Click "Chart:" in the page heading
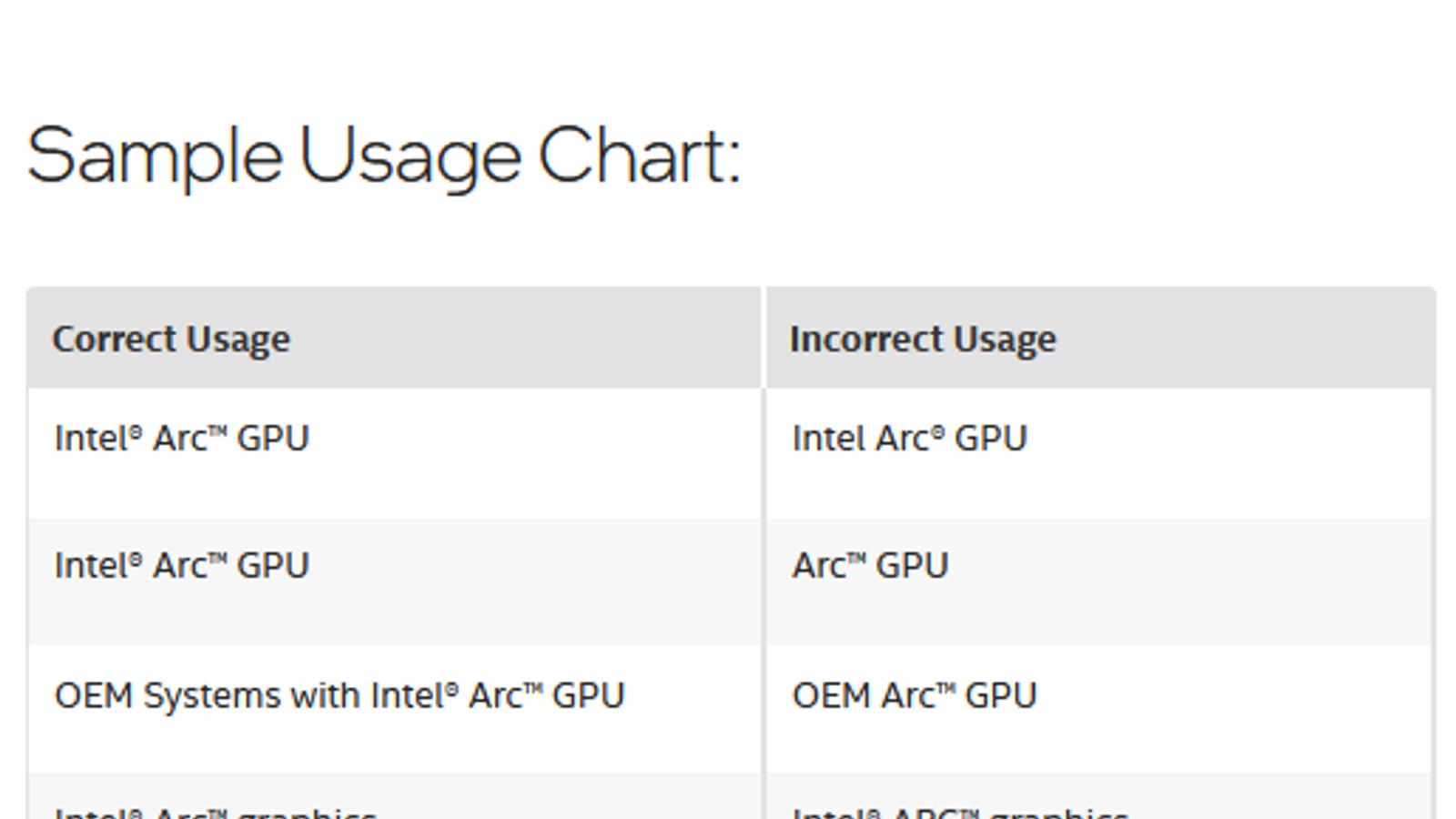1456x819 pixels. (639, 157)
